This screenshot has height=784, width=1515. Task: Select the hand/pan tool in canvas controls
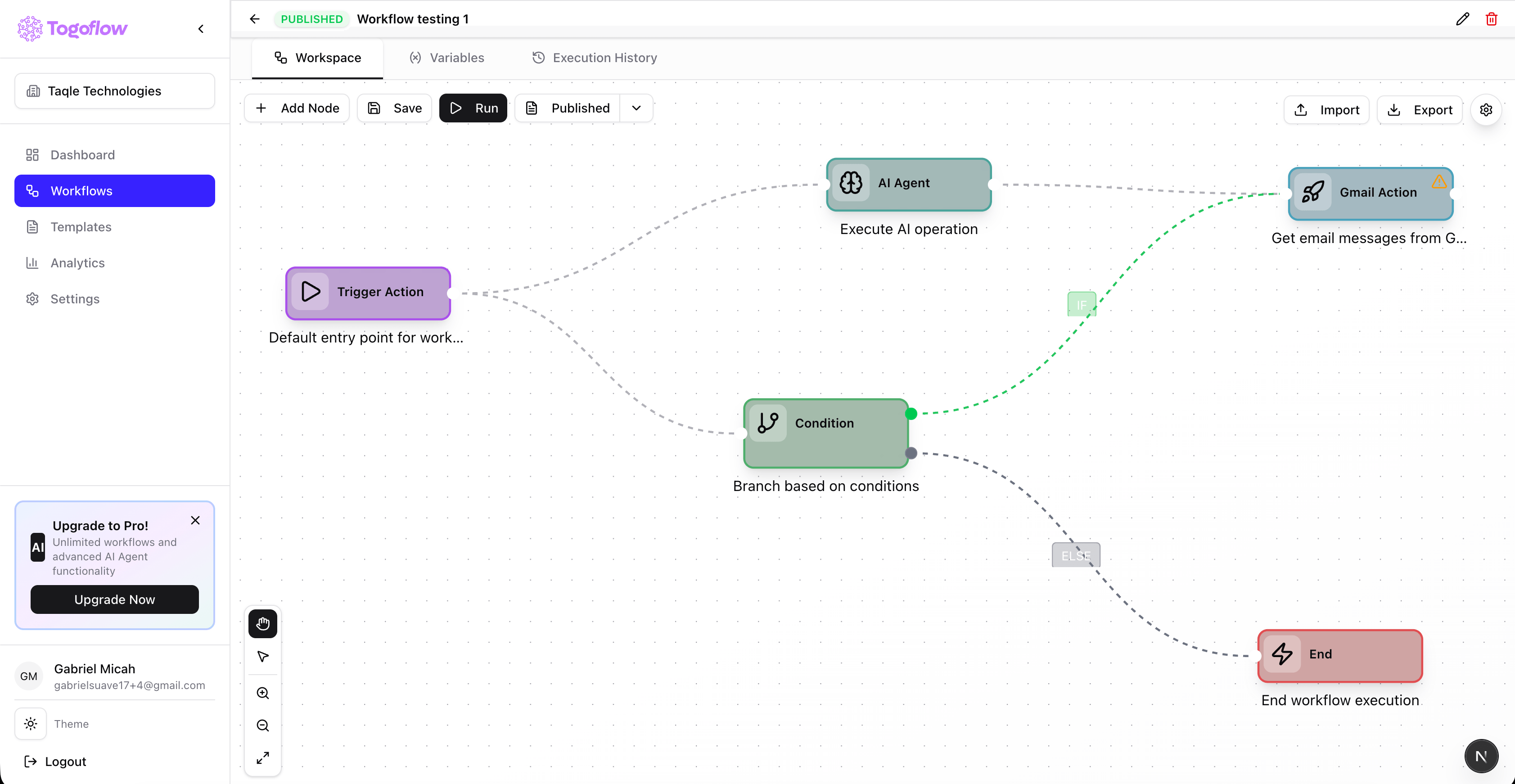coord(263,624)
